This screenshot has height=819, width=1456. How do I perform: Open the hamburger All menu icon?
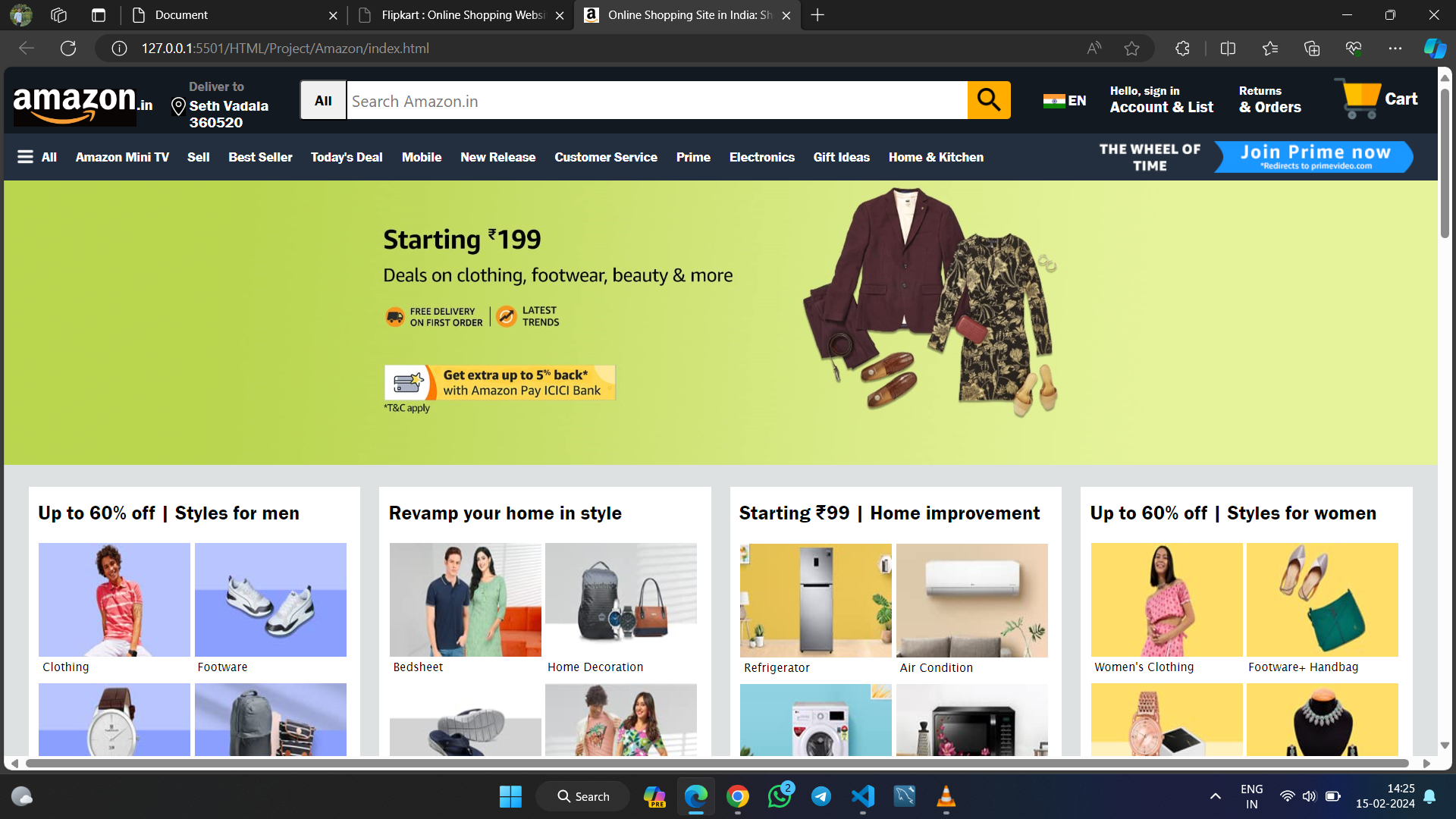(x=25, y=157)
